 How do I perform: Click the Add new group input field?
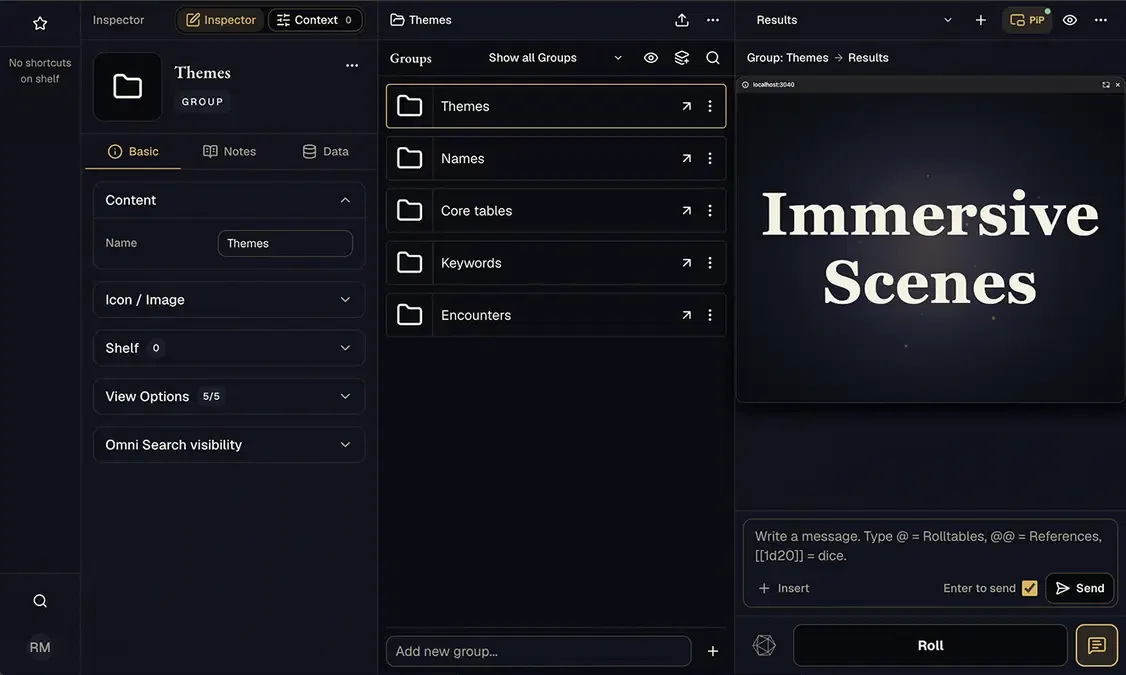click(539, 651)
